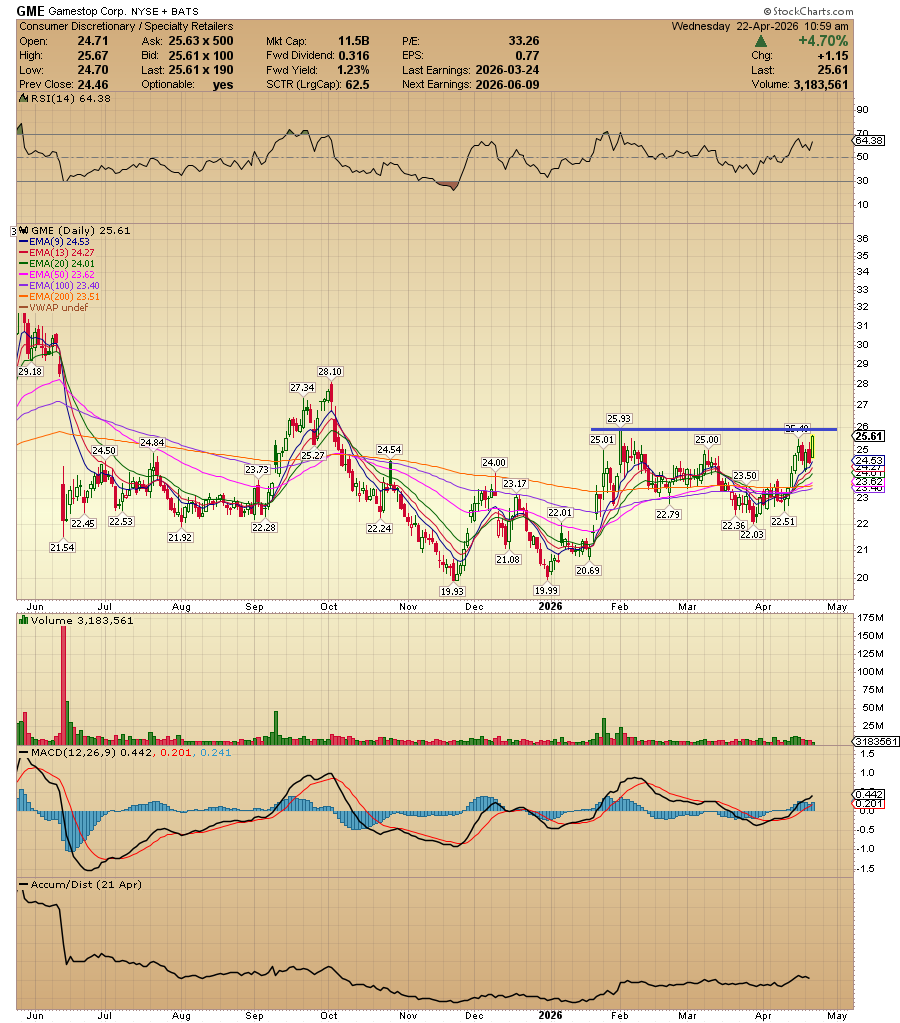Click Consumer Discretionary / Specialty Retailers sector text
The image size is (900, 1023).
tap(126, 26)
